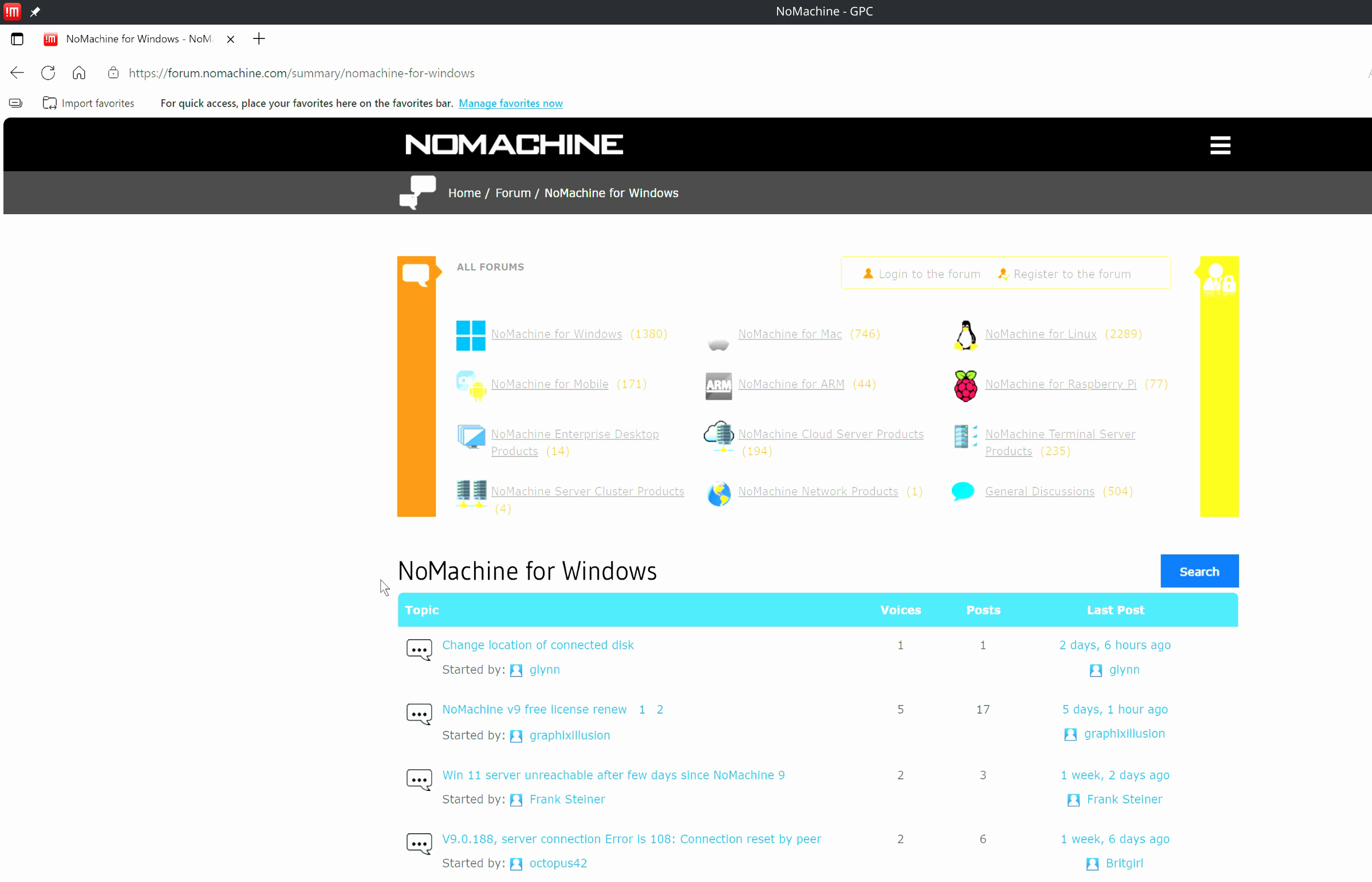Click the Terminal Server Products icon
The height and width of the screenshot is (882, 1372).
coord(965,436)
